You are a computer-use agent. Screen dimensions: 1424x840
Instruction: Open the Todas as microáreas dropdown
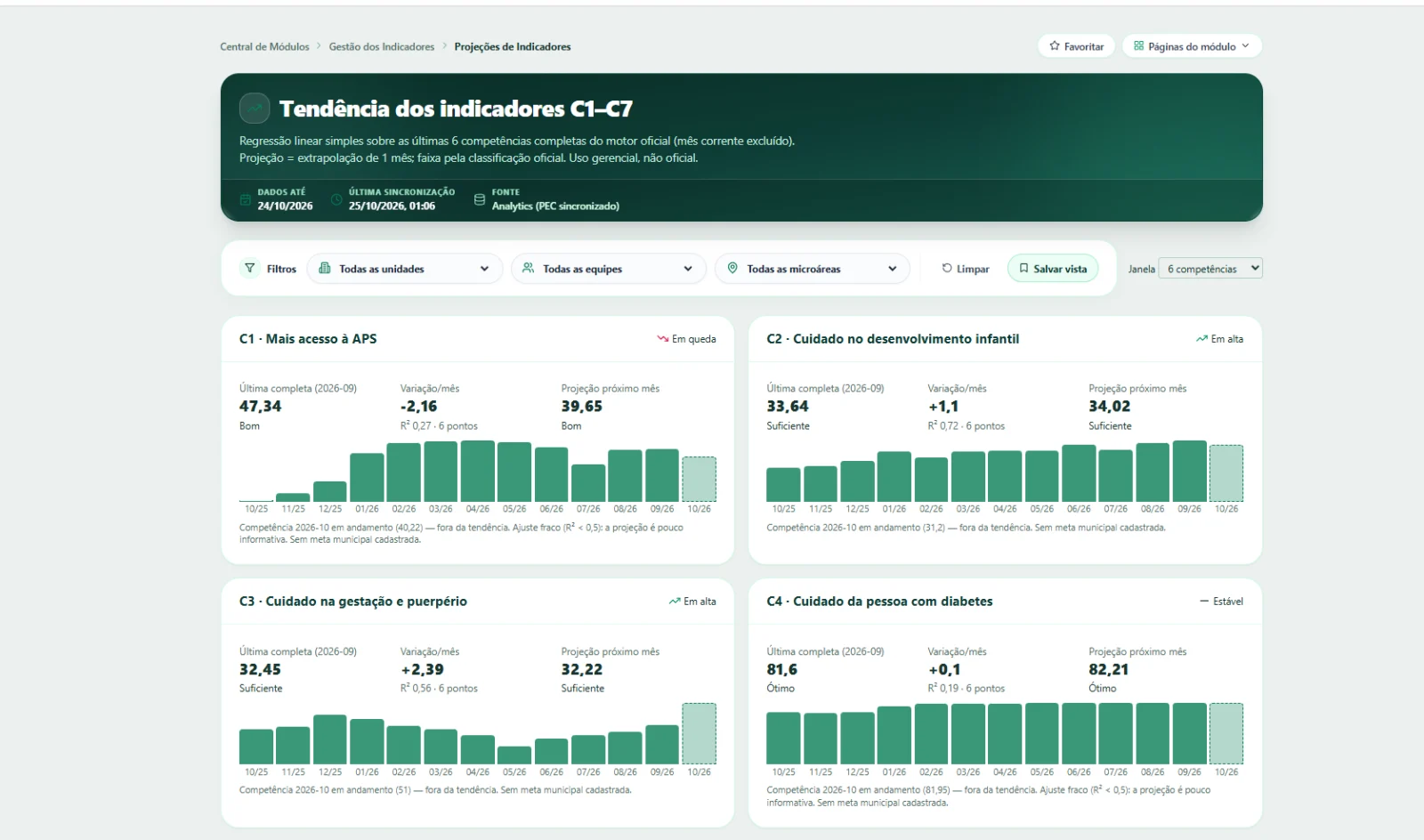(813, 269)
